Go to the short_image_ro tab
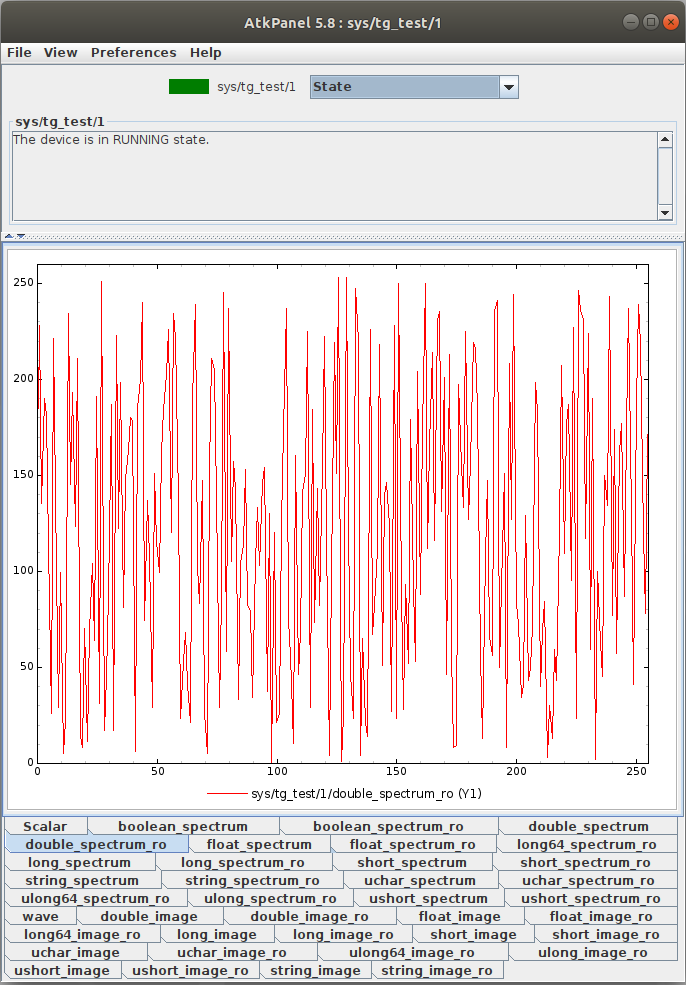Viewport: 686px width, 985px height. pyautogui.click(x=606, y=935)
